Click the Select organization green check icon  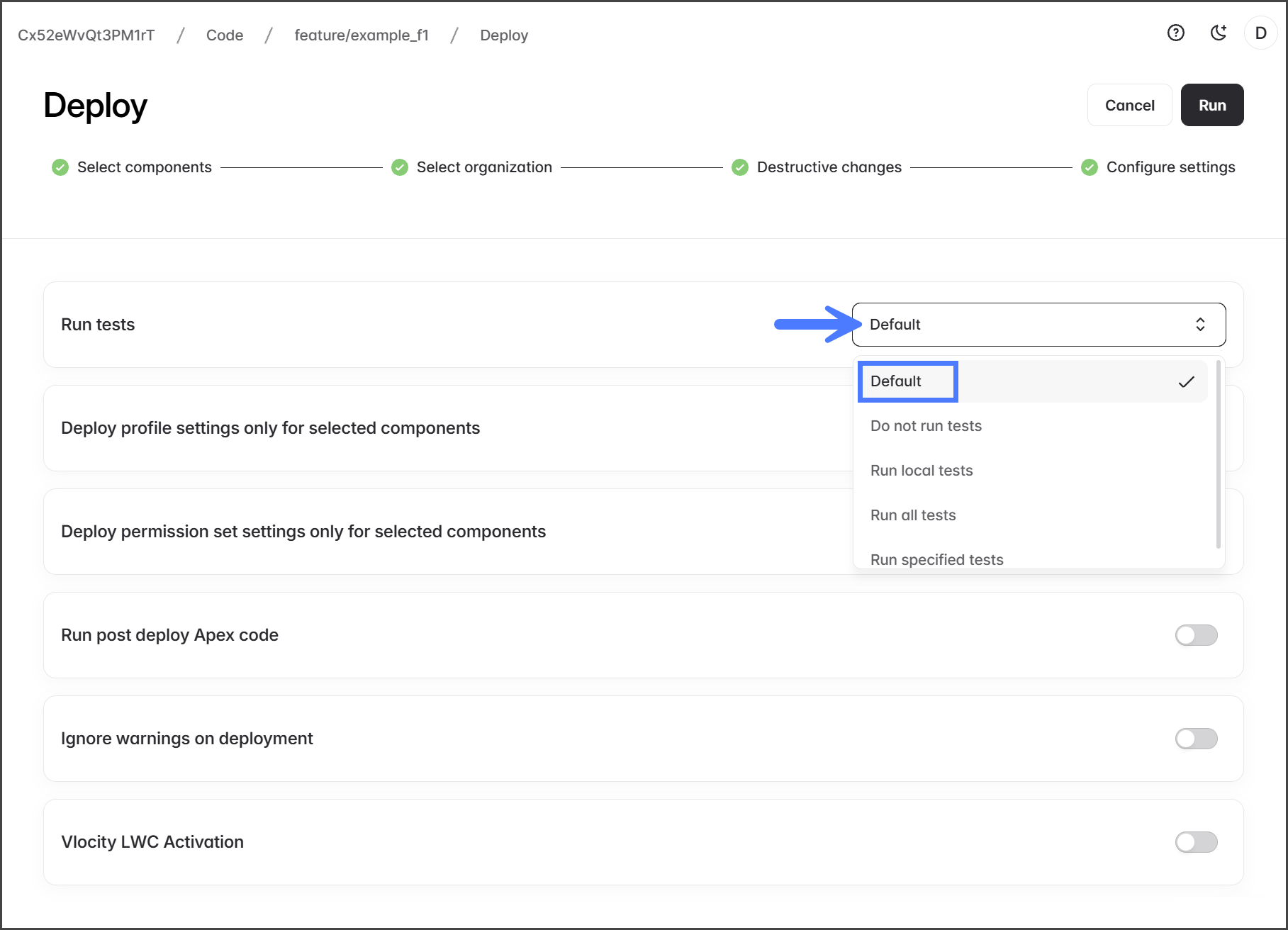[x=400, y=167]
